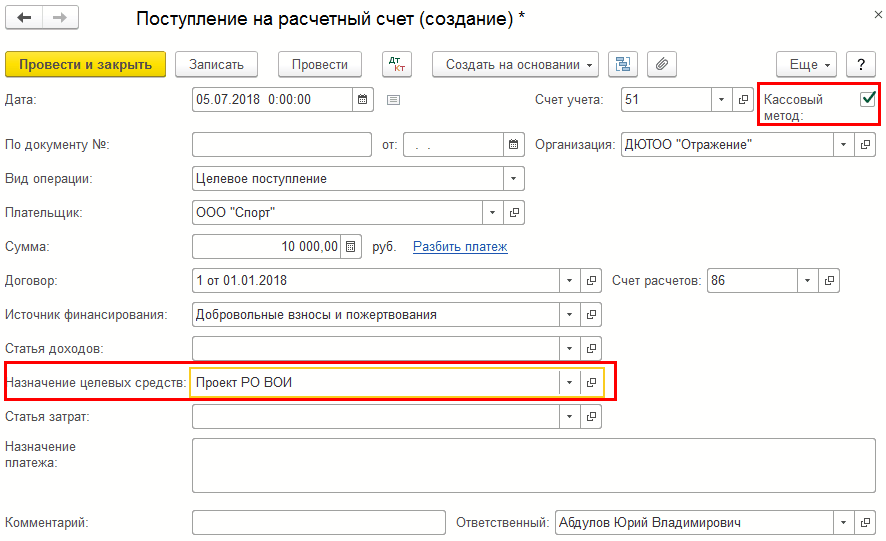
Task: Go forward with the right arrow button
Action: tap(60, 18)
